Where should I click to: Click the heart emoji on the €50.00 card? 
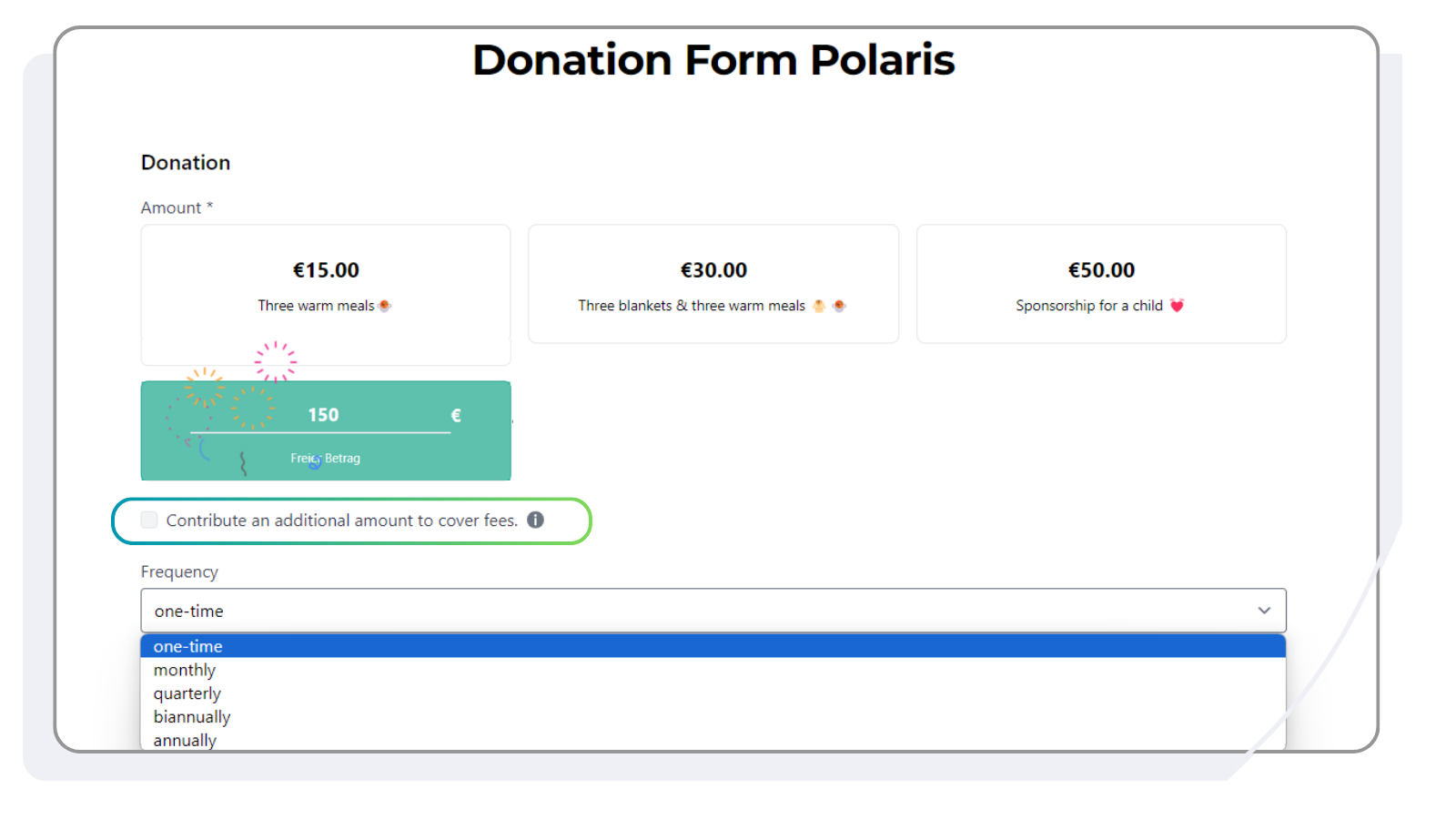coord(1178,305)
